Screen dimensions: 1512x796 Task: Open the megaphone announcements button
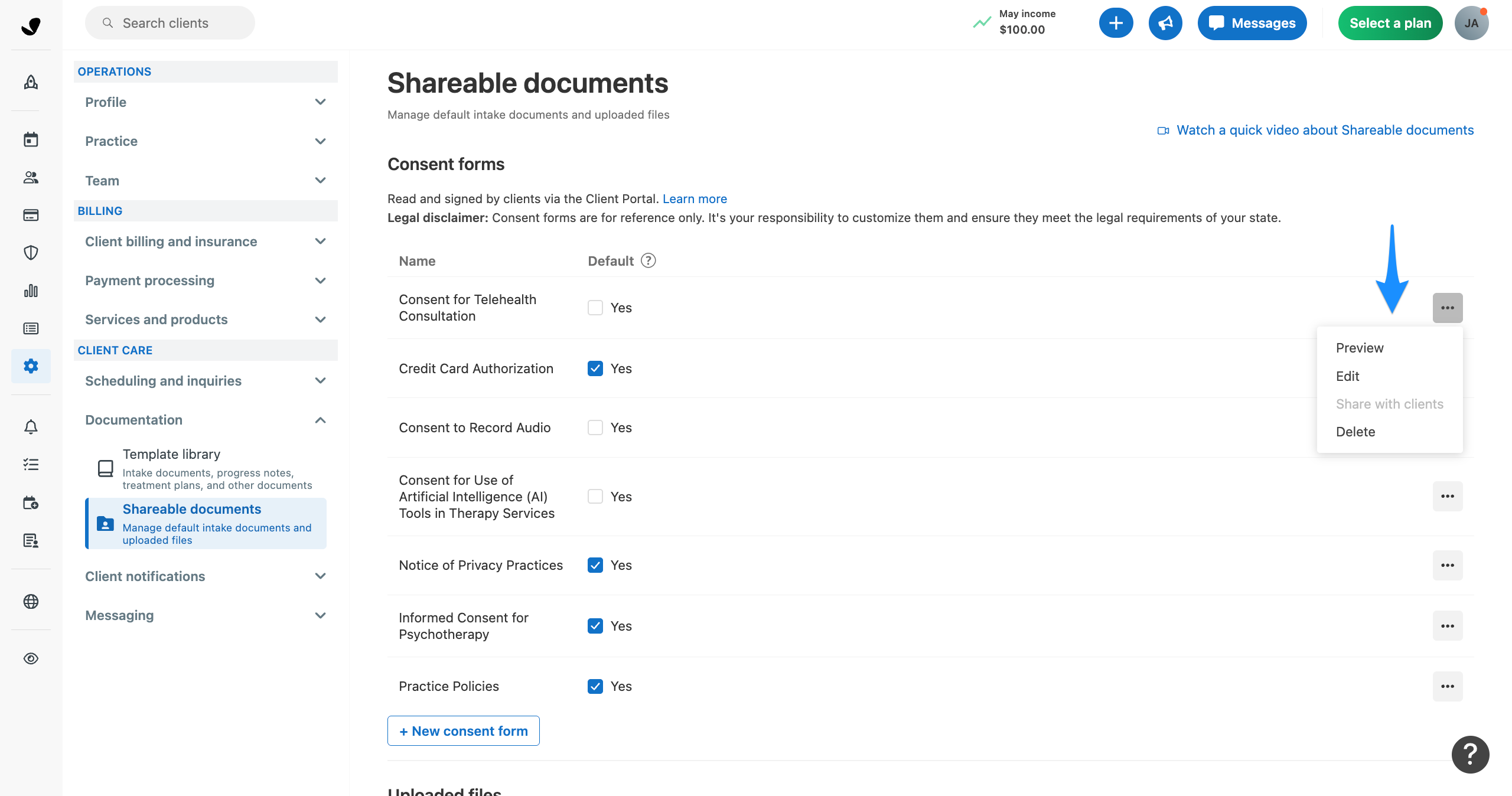(1165, 23)
